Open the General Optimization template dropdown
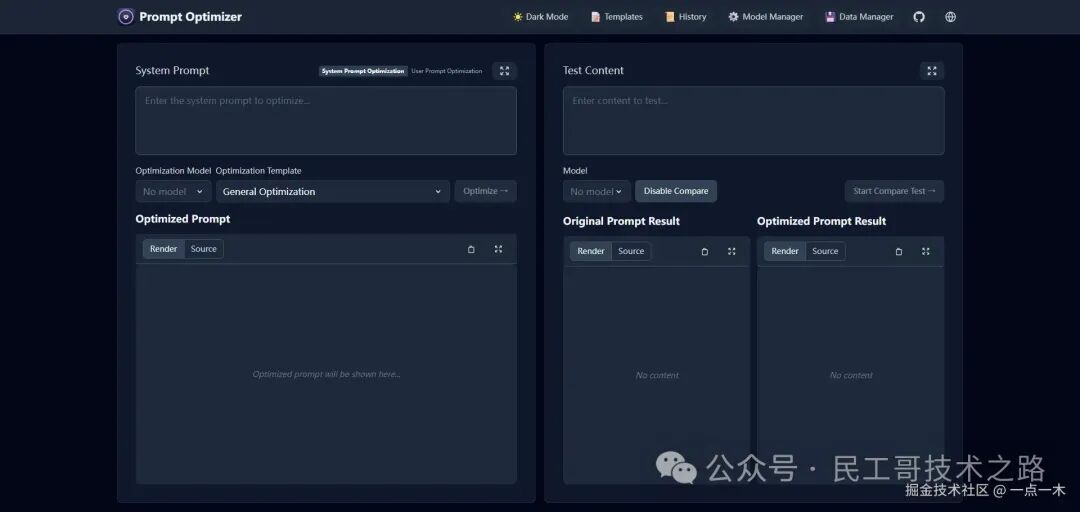The image size is (1080, 512). (x=333, y=192)
